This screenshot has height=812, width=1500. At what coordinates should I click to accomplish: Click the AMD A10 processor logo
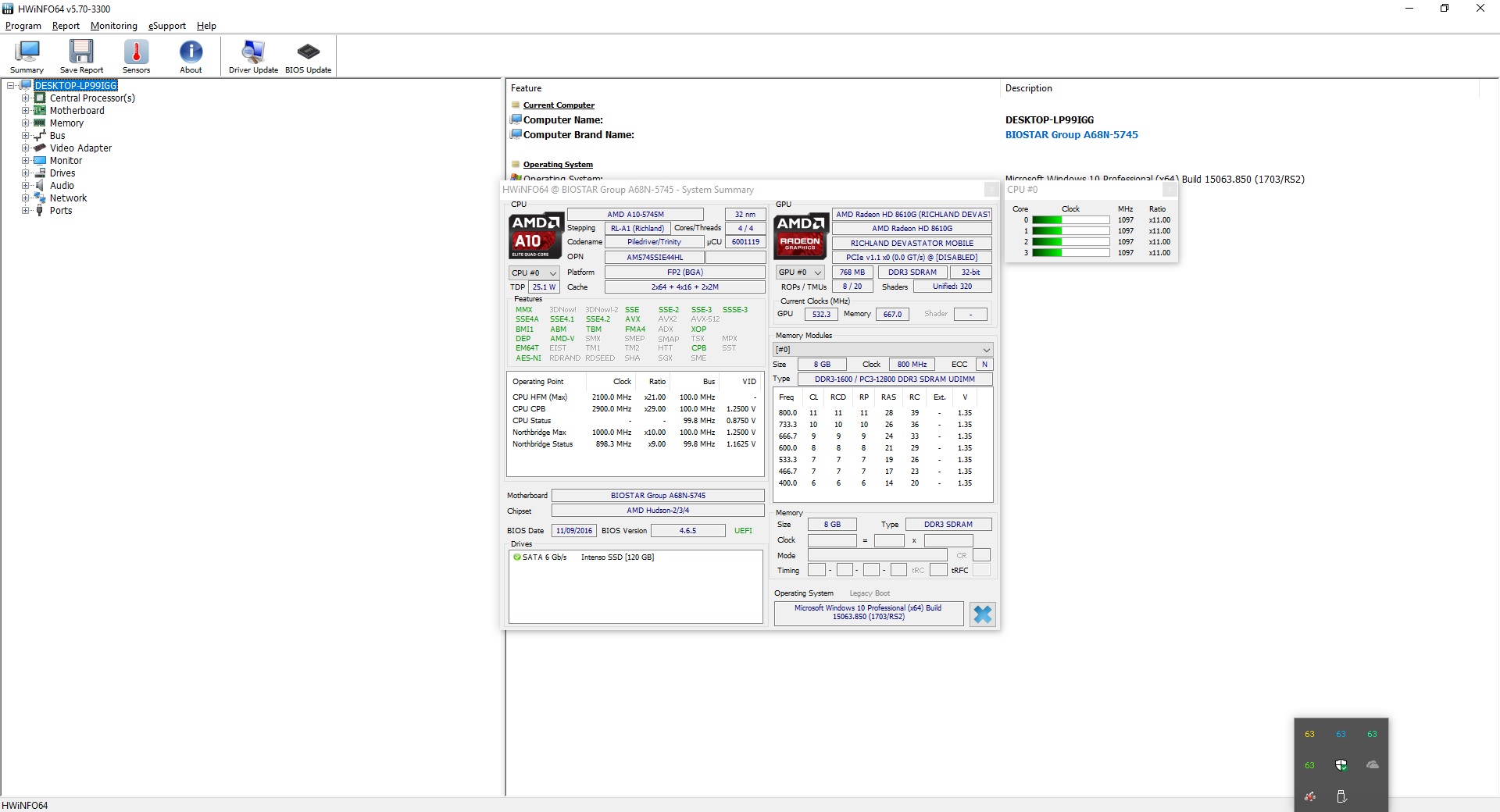pos(535,235)
